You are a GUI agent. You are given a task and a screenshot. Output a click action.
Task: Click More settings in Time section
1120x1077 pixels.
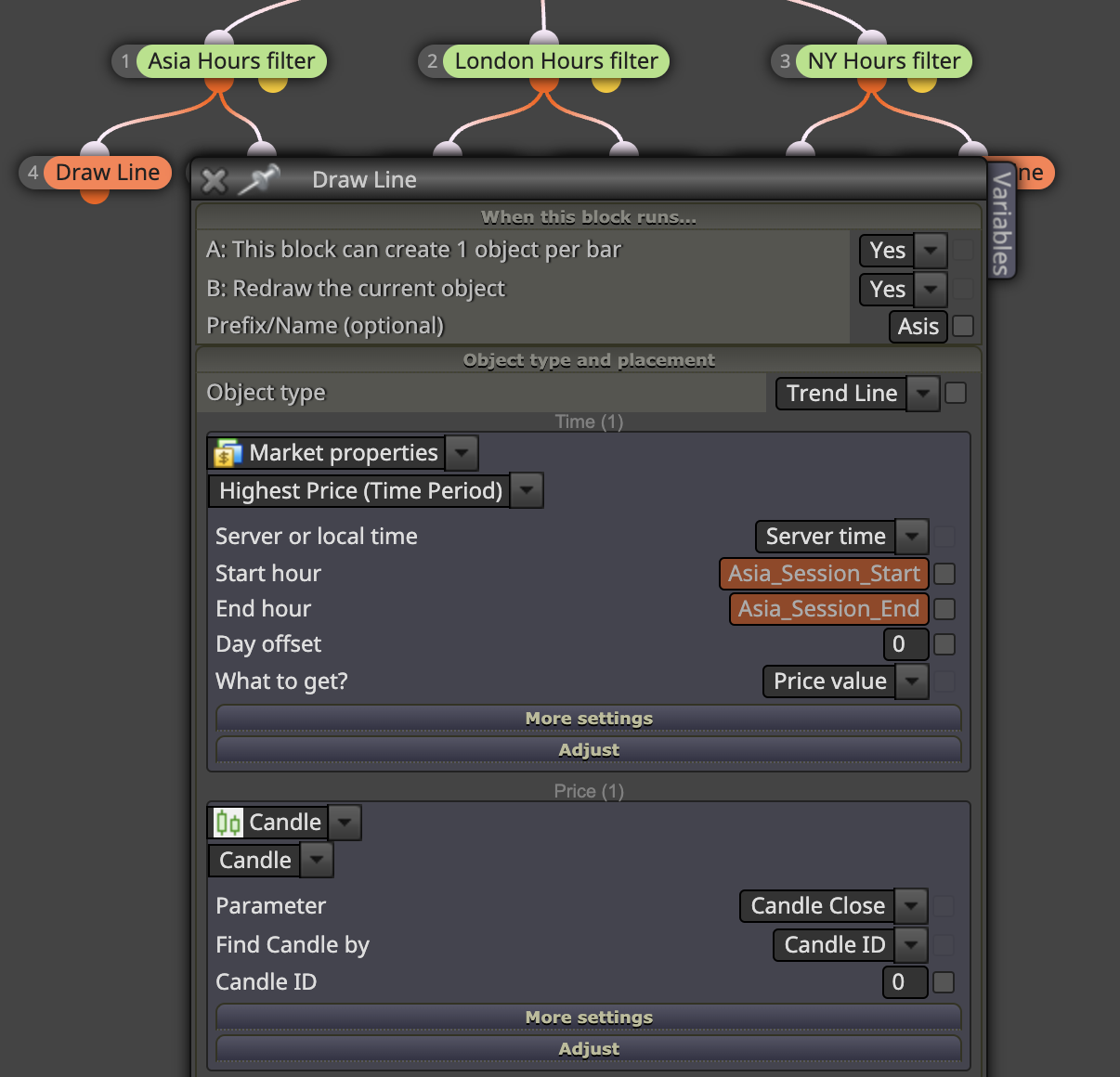point(589,719)
